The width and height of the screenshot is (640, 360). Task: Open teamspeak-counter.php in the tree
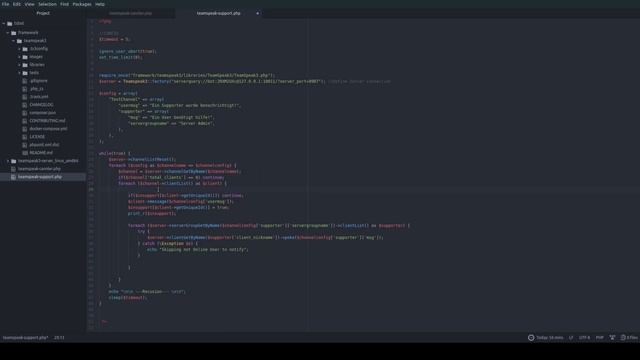click(39, 169)
